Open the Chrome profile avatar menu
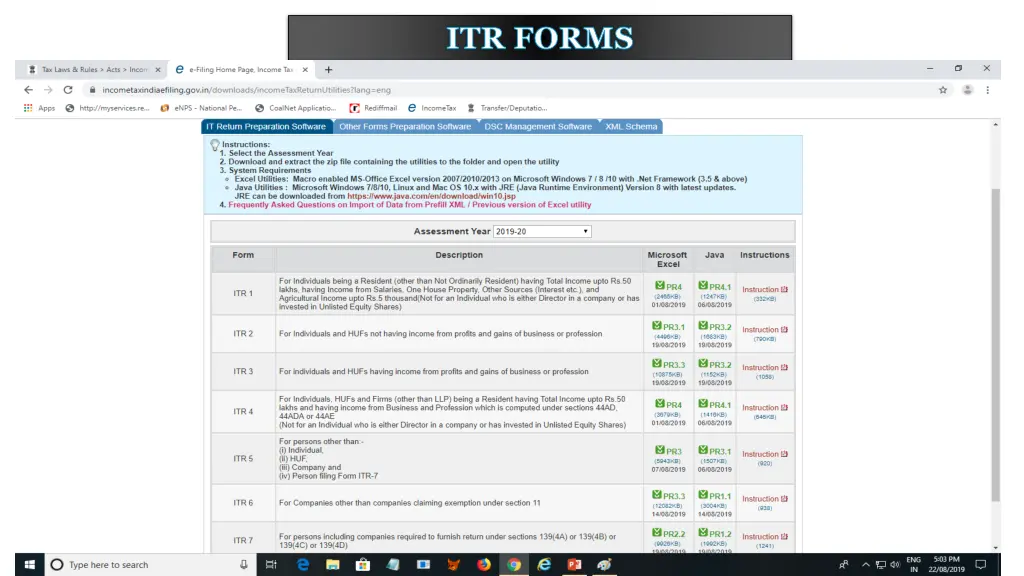 pyautogui.click(x=967, y=90)
